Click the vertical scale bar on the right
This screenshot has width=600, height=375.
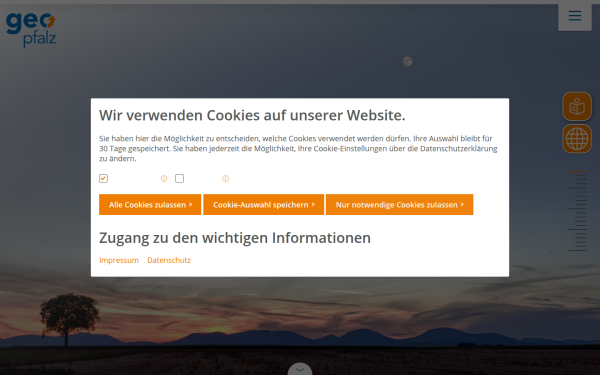tap(577, 211)
